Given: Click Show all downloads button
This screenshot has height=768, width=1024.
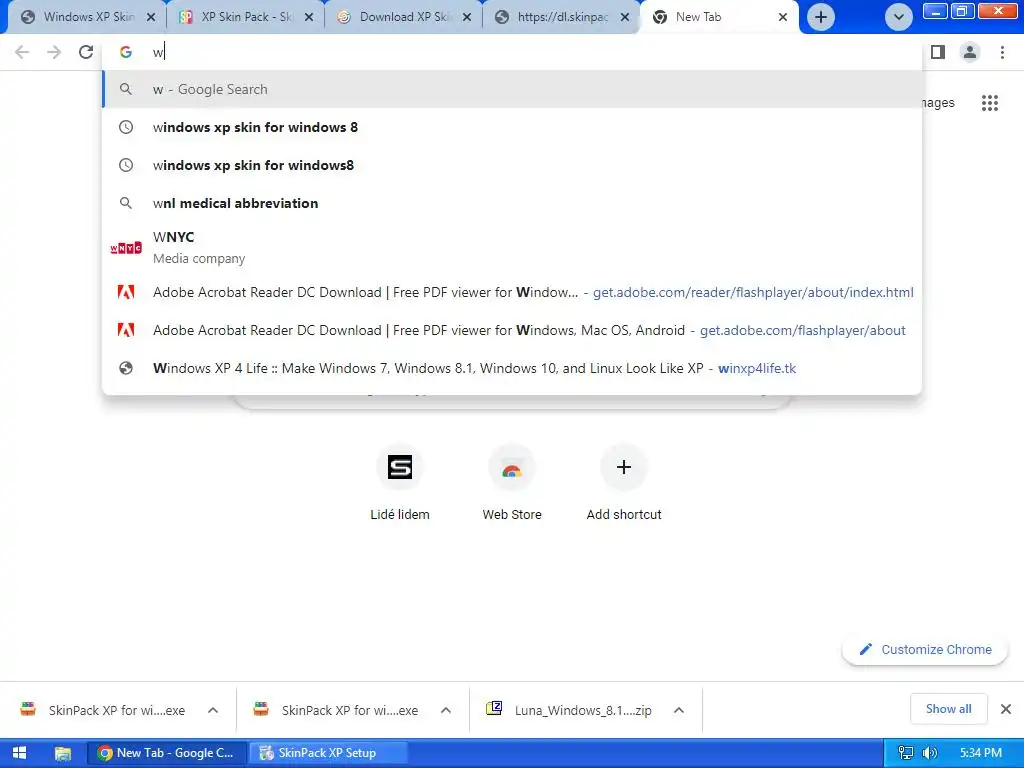Looking at the screenshot, I should point(948,709).
